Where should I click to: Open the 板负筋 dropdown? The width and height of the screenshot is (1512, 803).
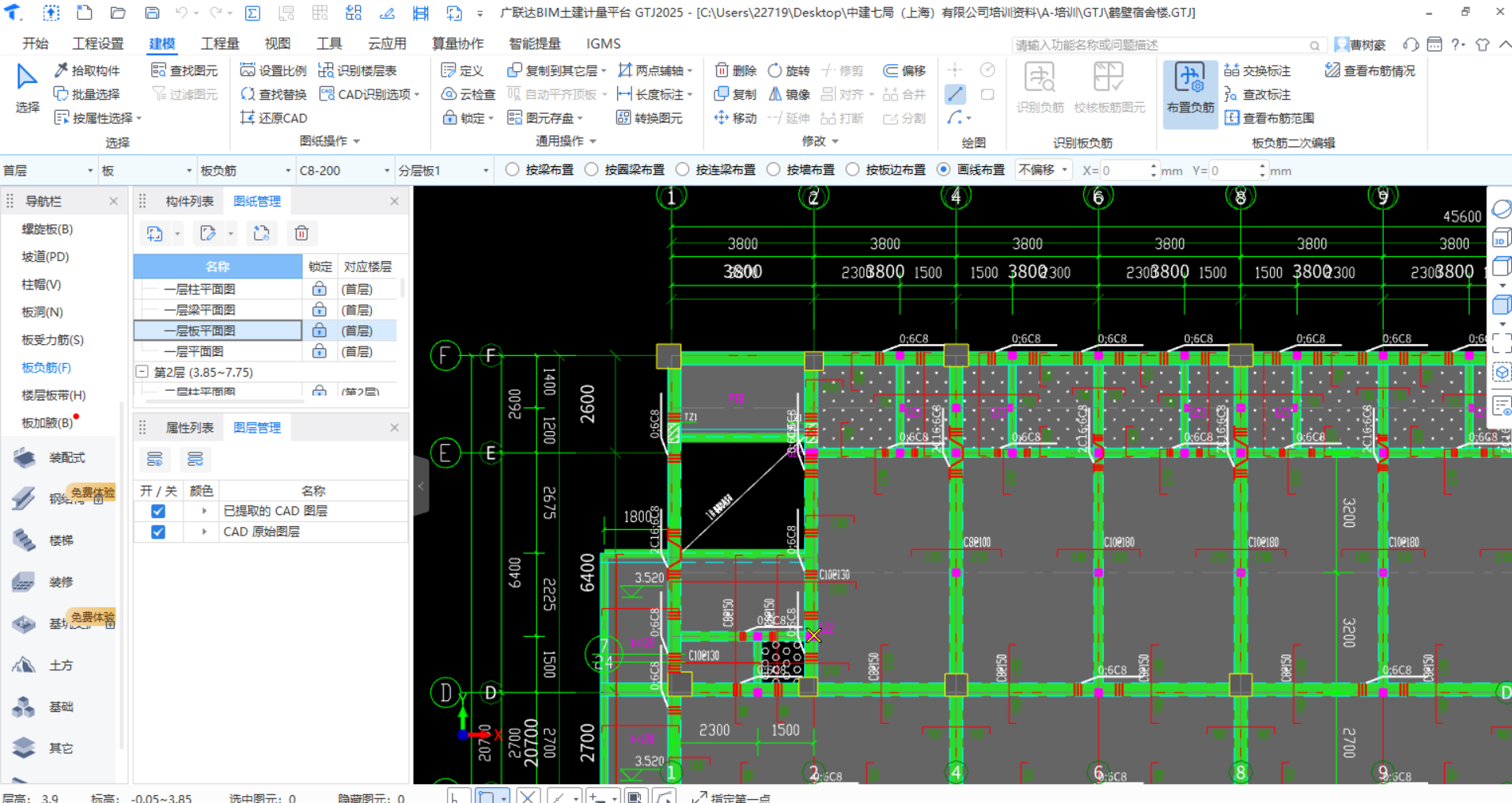click(x=245, y=170)
